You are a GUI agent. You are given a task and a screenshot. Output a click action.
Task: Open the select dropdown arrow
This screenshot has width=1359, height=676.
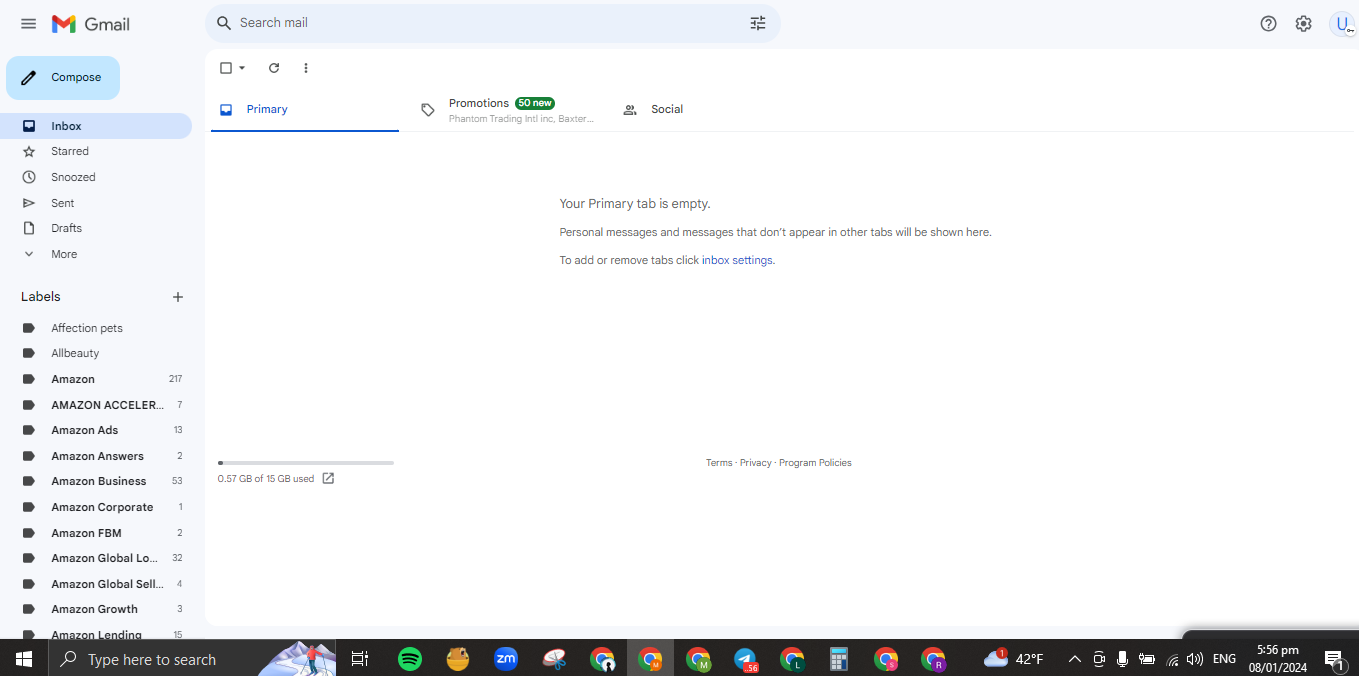(x=242, y=68)
